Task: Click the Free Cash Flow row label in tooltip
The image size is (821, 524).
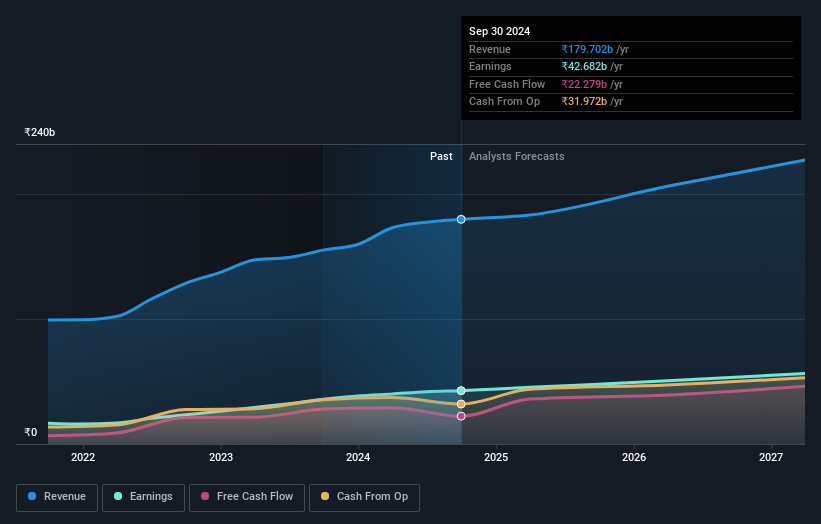Action: coord(507,84)
